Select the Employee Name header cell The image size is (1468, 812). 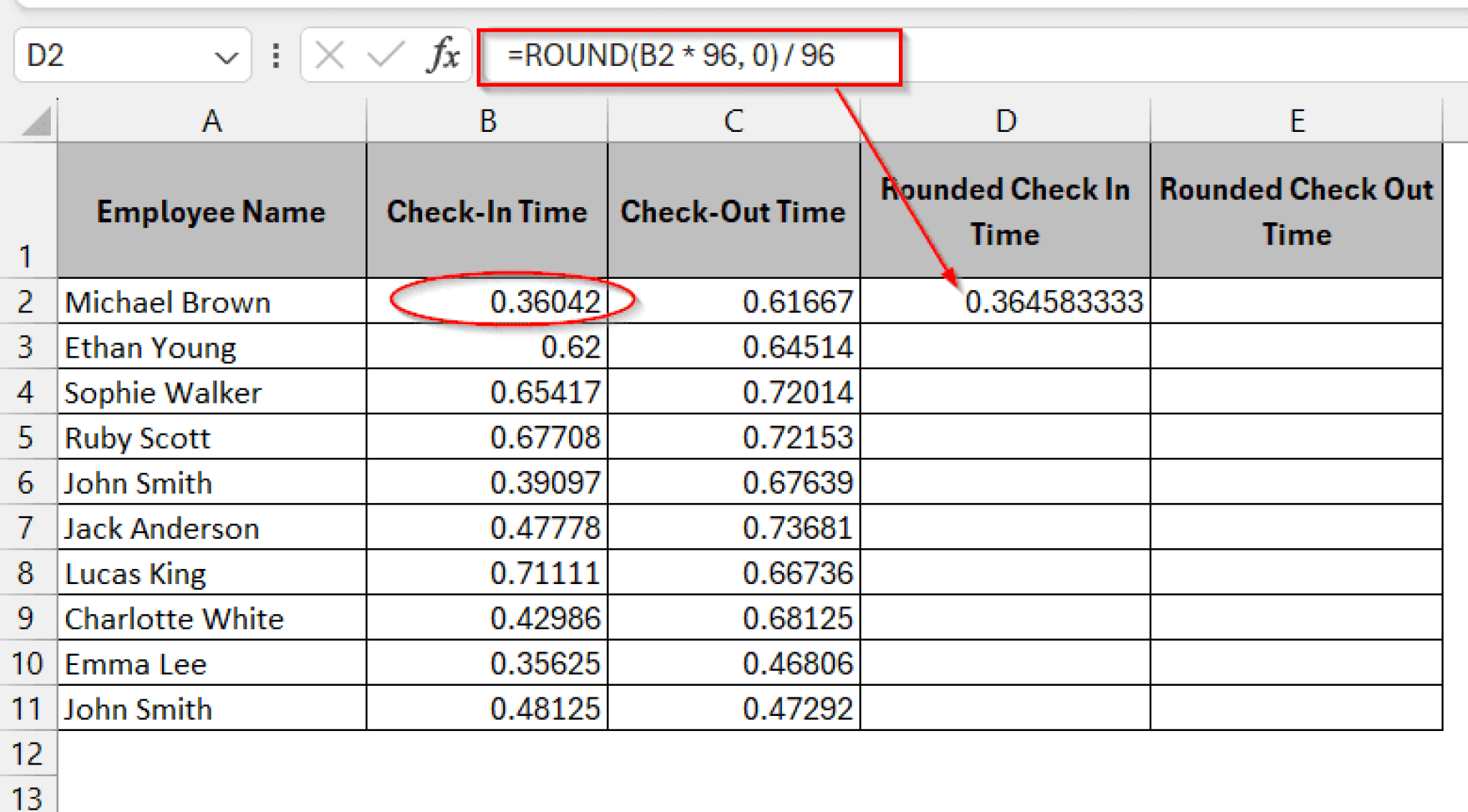[x=211, y=211]
